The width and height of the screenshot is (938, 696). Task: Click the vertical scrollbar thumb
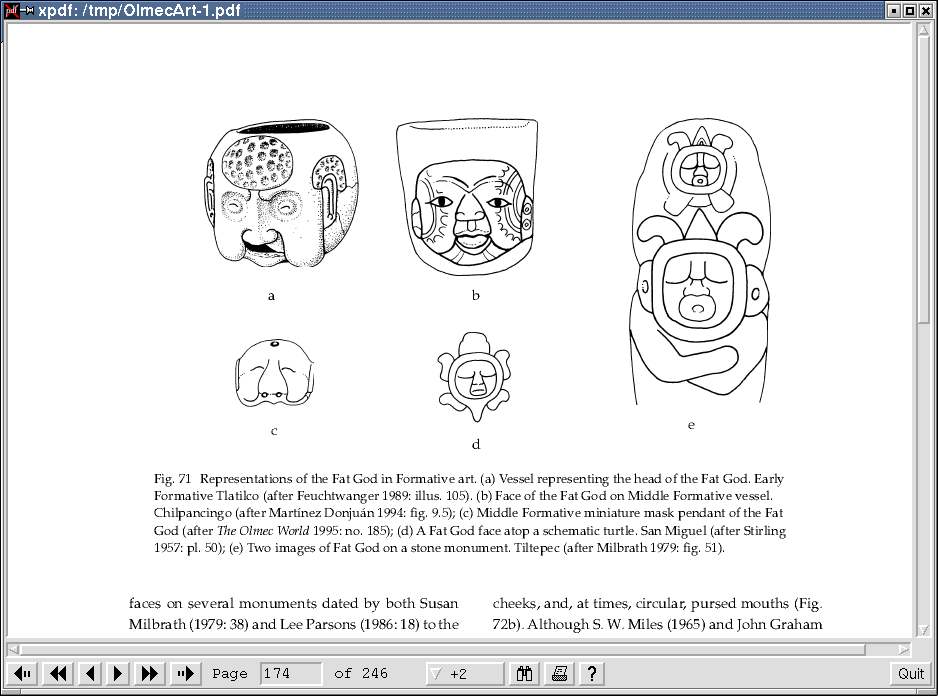pyautogui.click(x=924, y=180)
